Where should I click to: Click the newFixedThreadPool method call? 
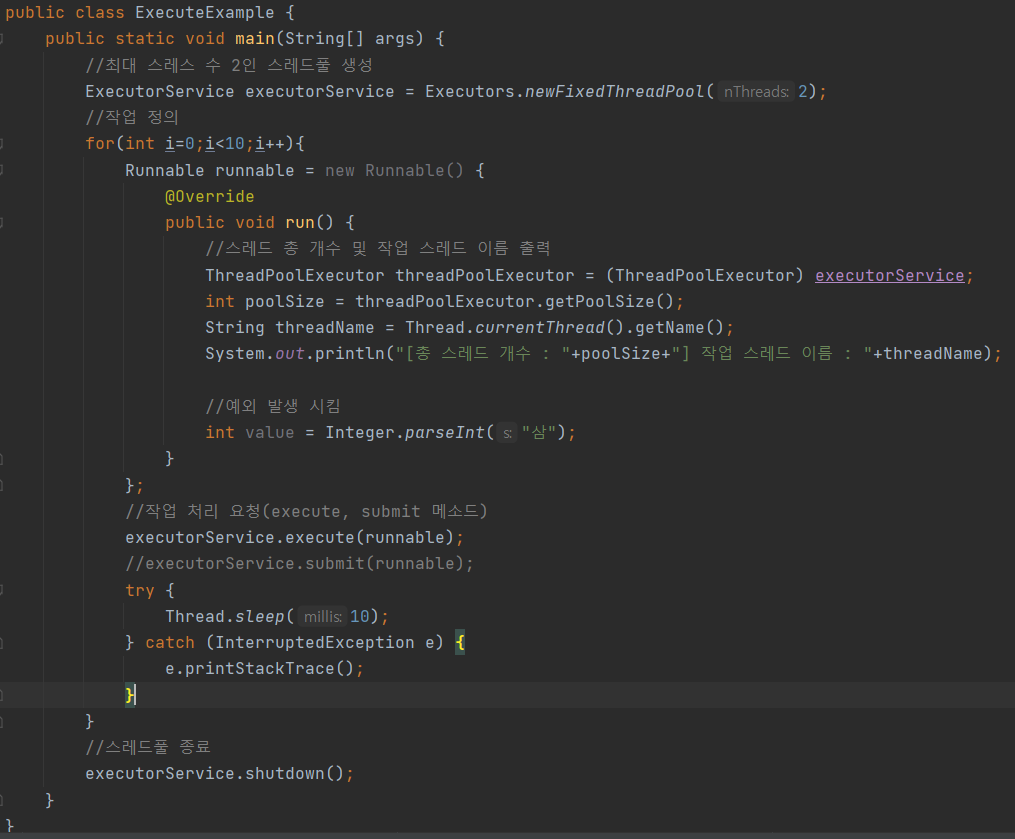pos(614,91)
